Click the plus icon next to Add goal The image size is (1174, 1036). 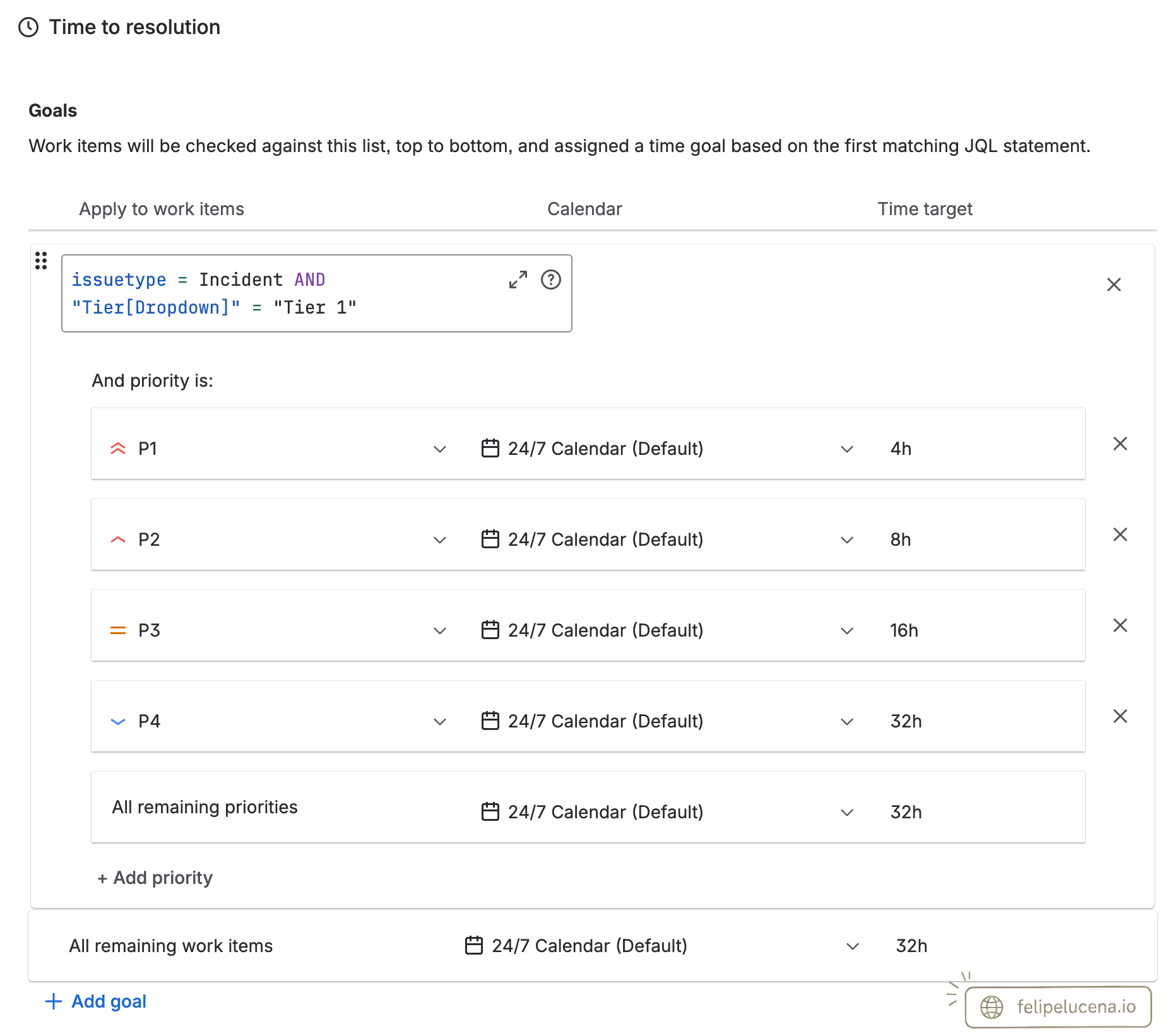pos(54,1001)
